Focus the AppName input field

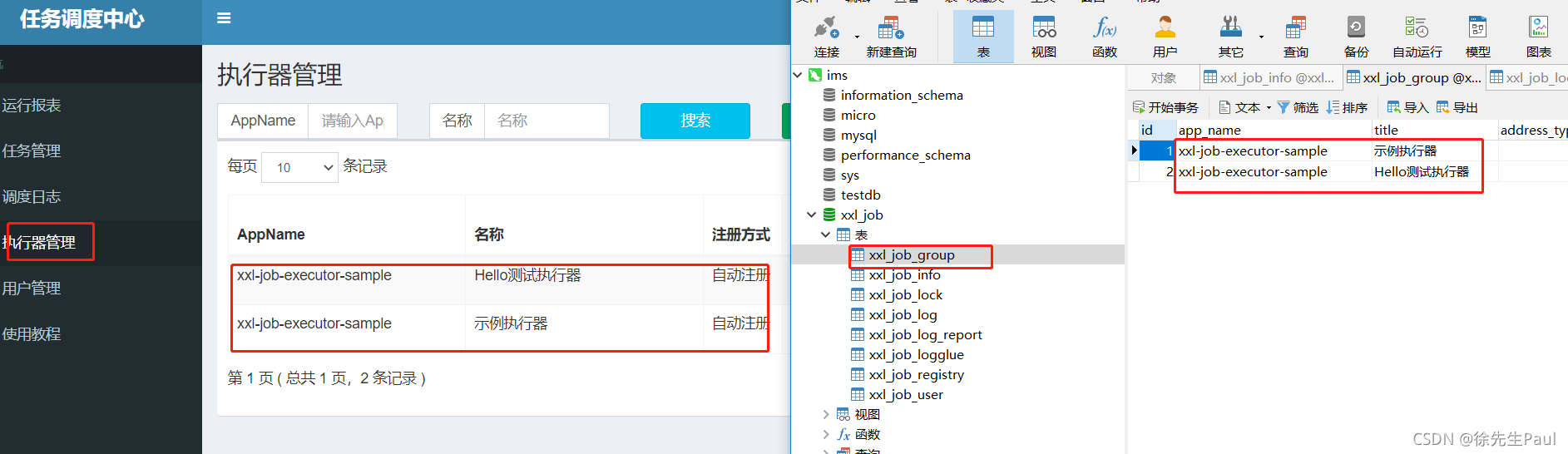point(353,121)
